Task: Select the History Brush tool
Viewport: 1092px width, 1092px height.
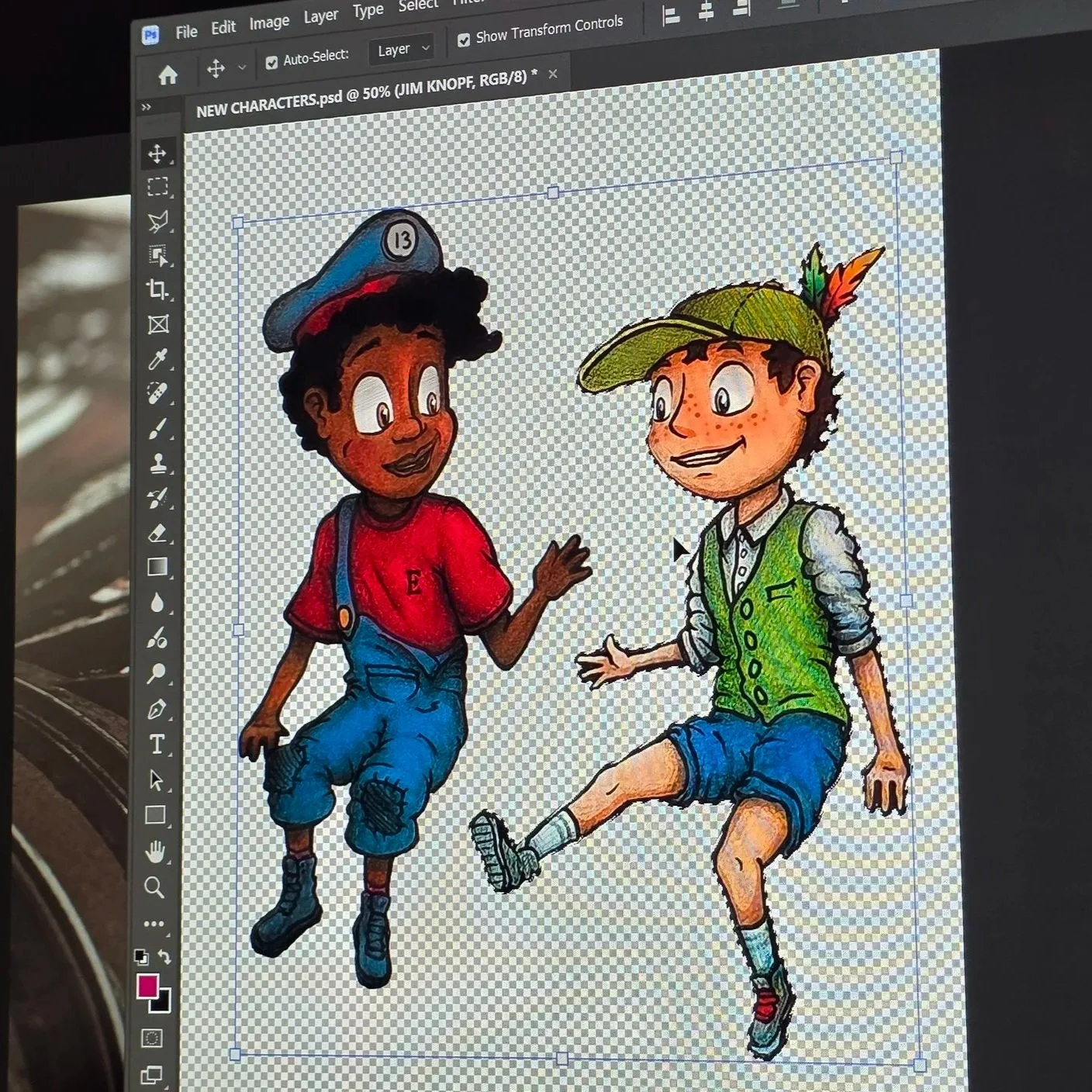Action: 157,498
